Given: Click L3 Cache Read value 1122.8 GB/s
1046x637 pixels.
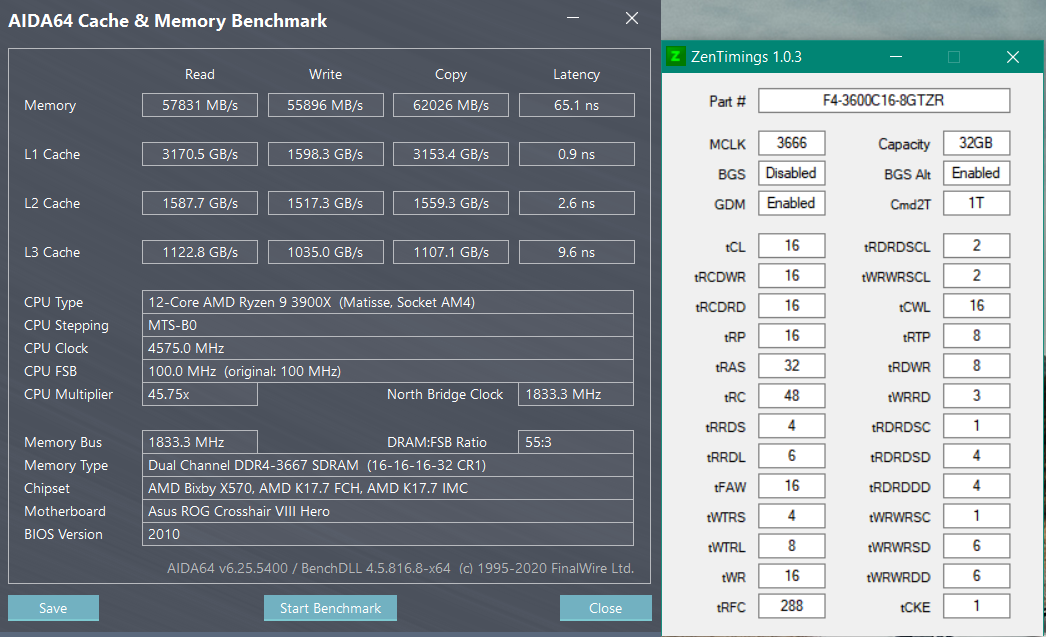Looking at the screenshot, I should [x=199, y=252].
